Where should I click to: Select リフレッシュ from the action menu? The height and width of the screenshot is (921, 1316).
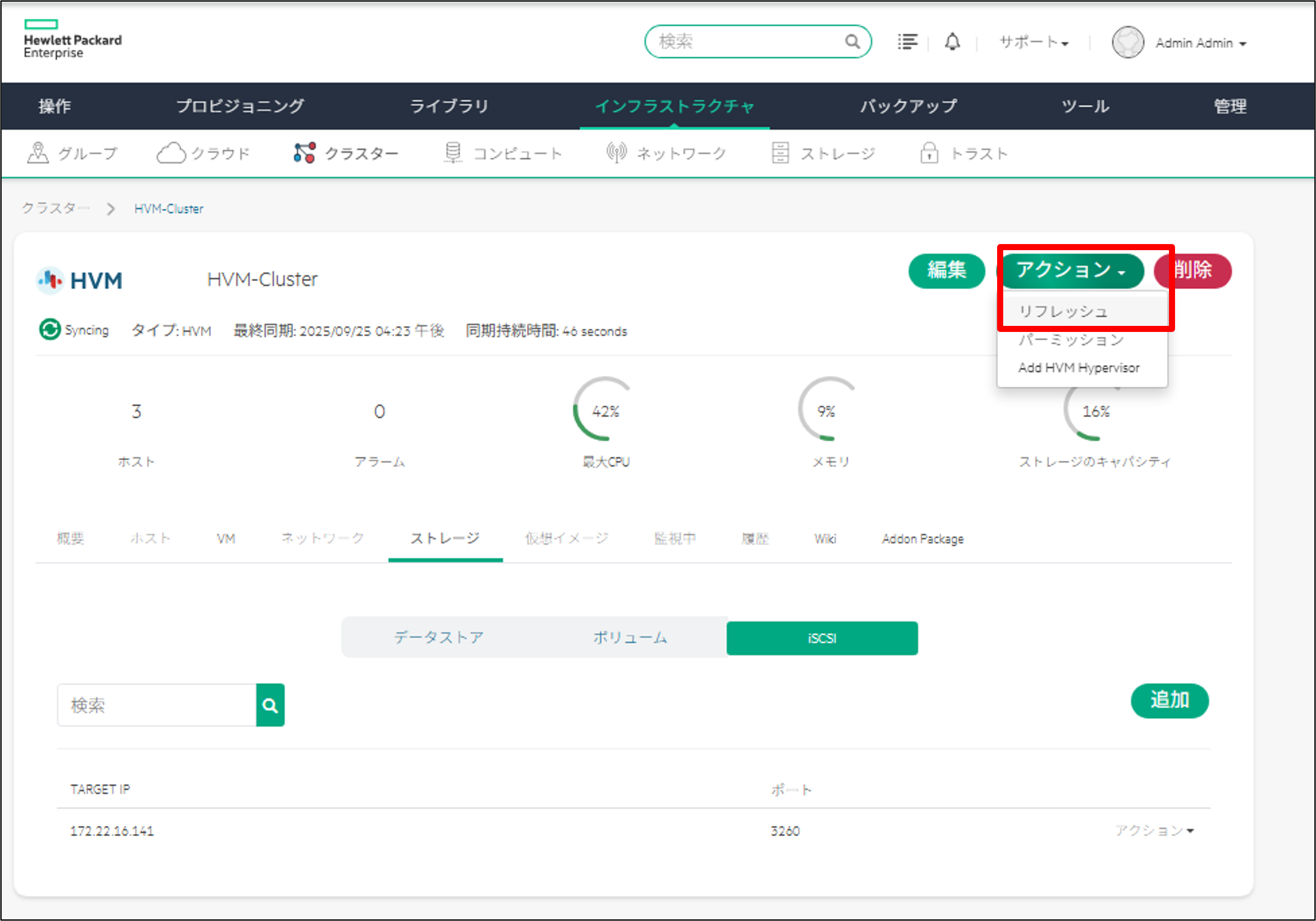click(1064, 310)
